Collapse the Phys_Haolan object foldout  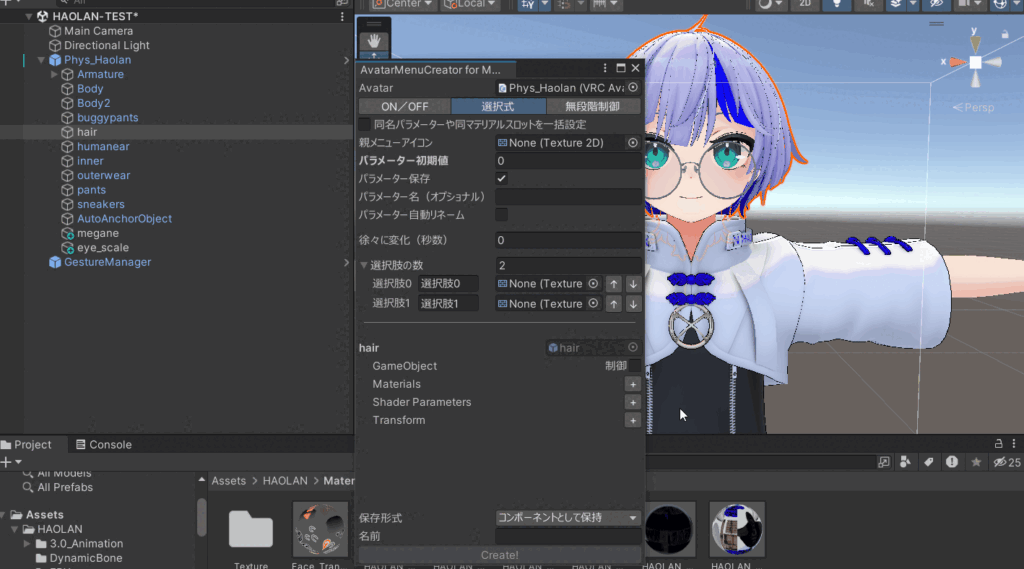pos(41,60)
